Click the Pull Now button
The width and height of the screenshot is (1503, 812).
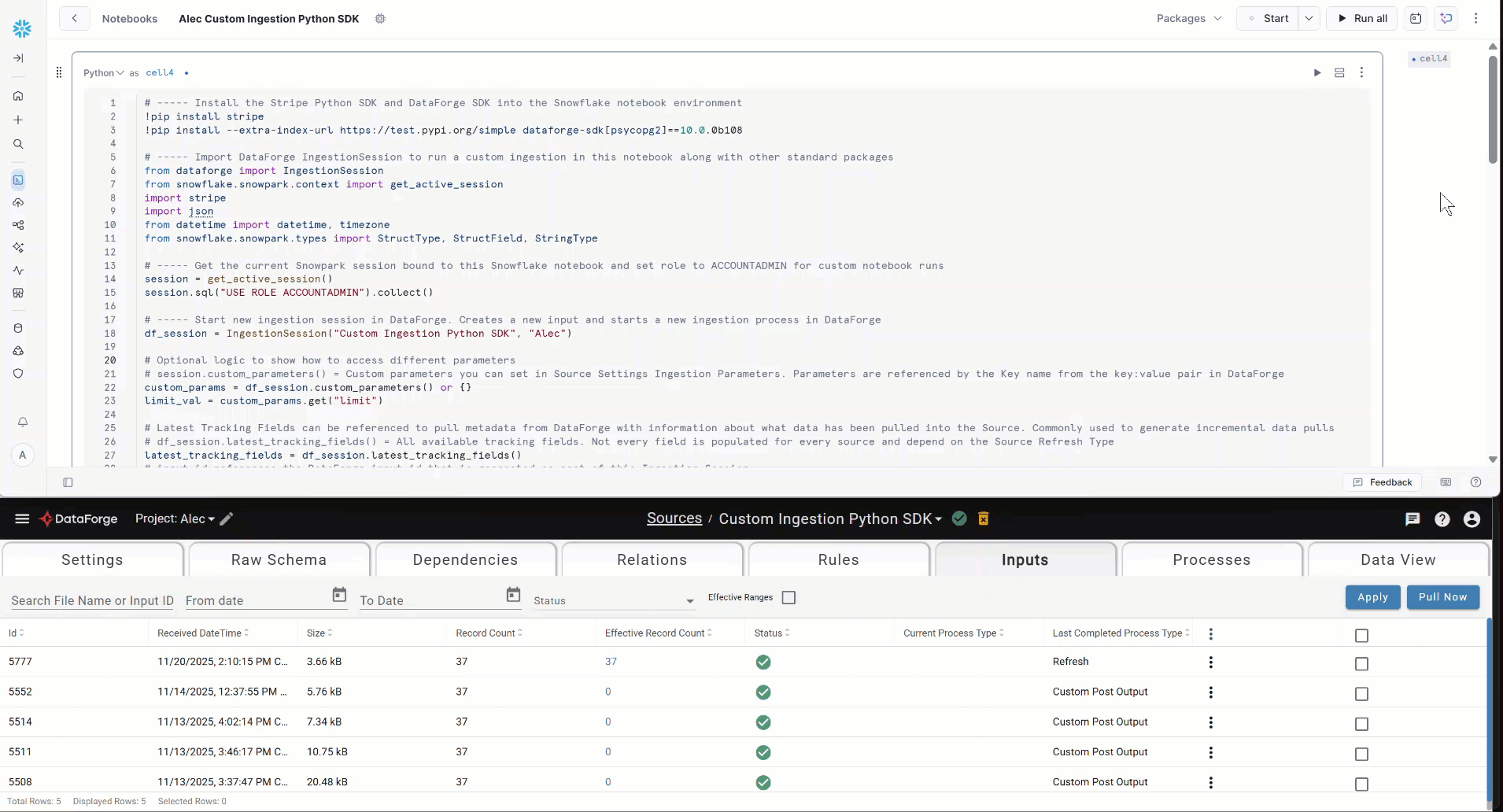(1442, 597)
